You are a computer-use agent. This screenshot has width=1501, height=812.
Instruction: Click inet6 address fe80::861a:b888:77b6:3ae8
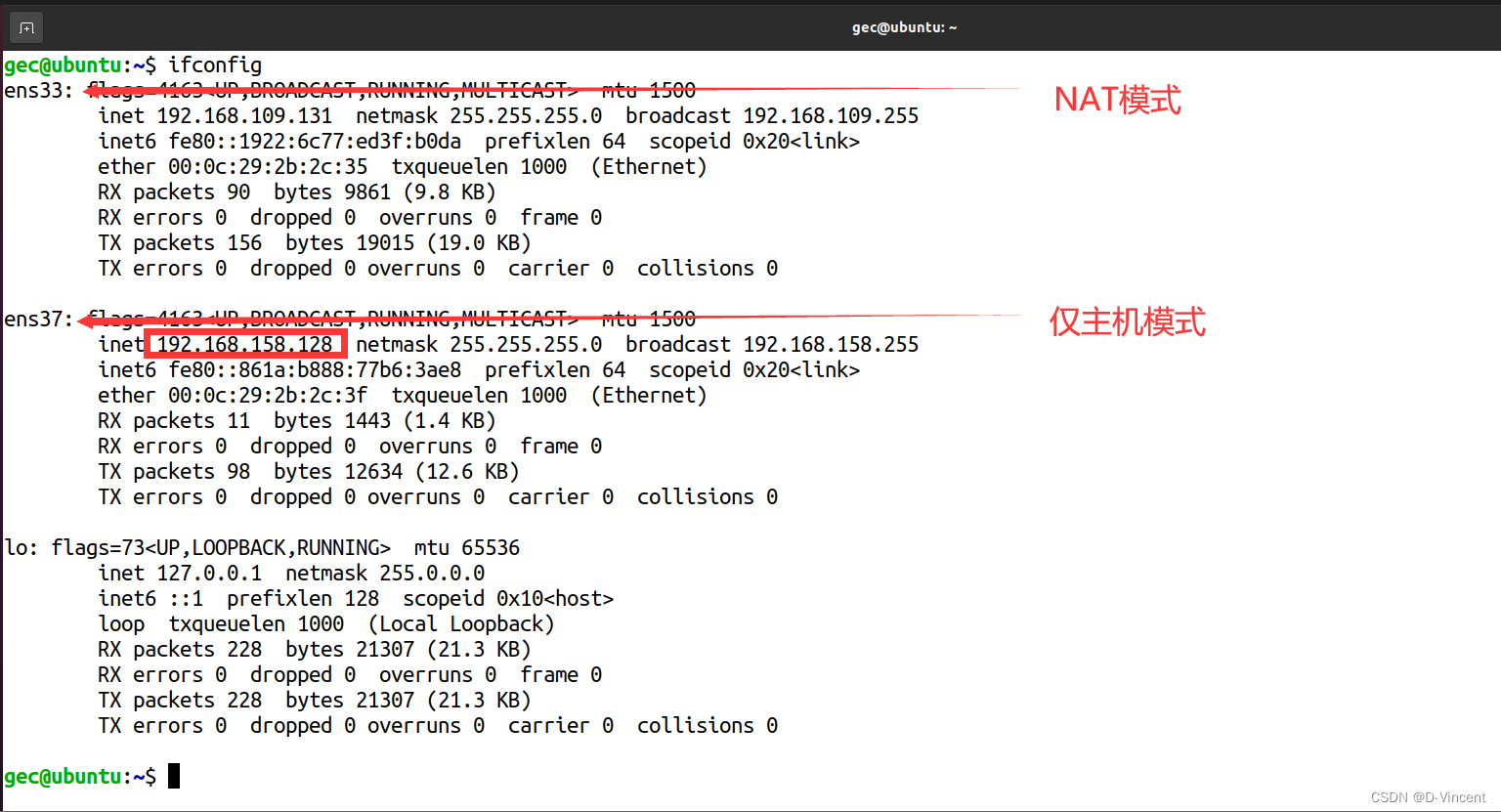click(x=315, y=369)
